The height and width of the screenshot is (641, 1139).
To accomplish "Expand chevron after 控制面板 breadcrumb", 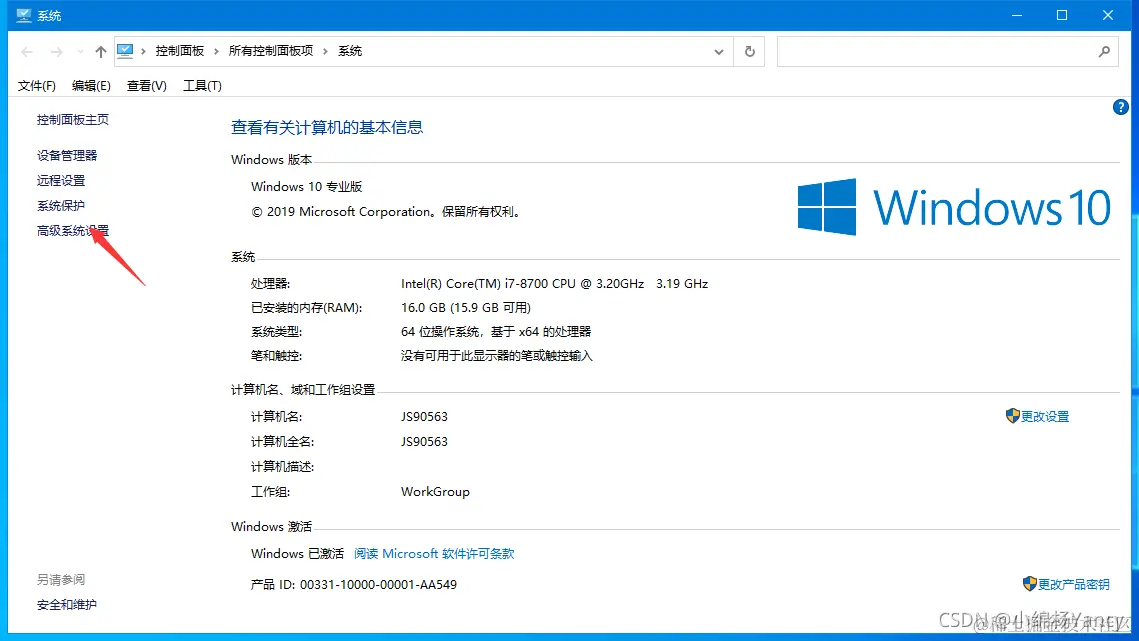I will 216,51.
